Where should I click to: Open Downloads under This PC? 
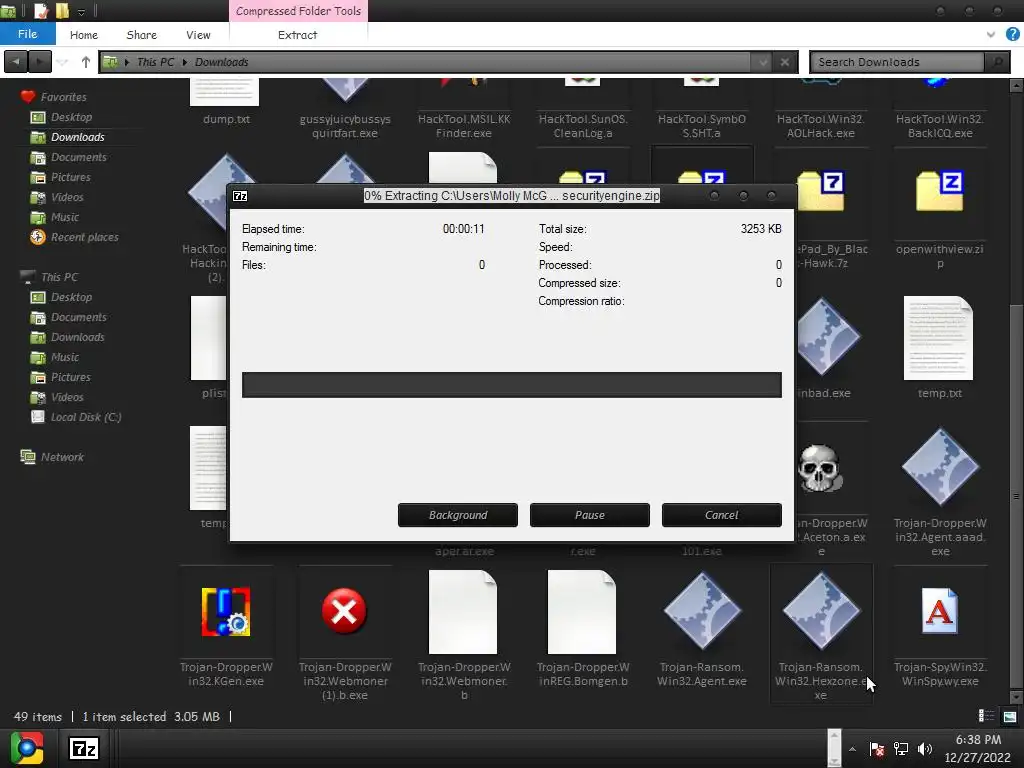pyautogui.click(x=78, y=337)
